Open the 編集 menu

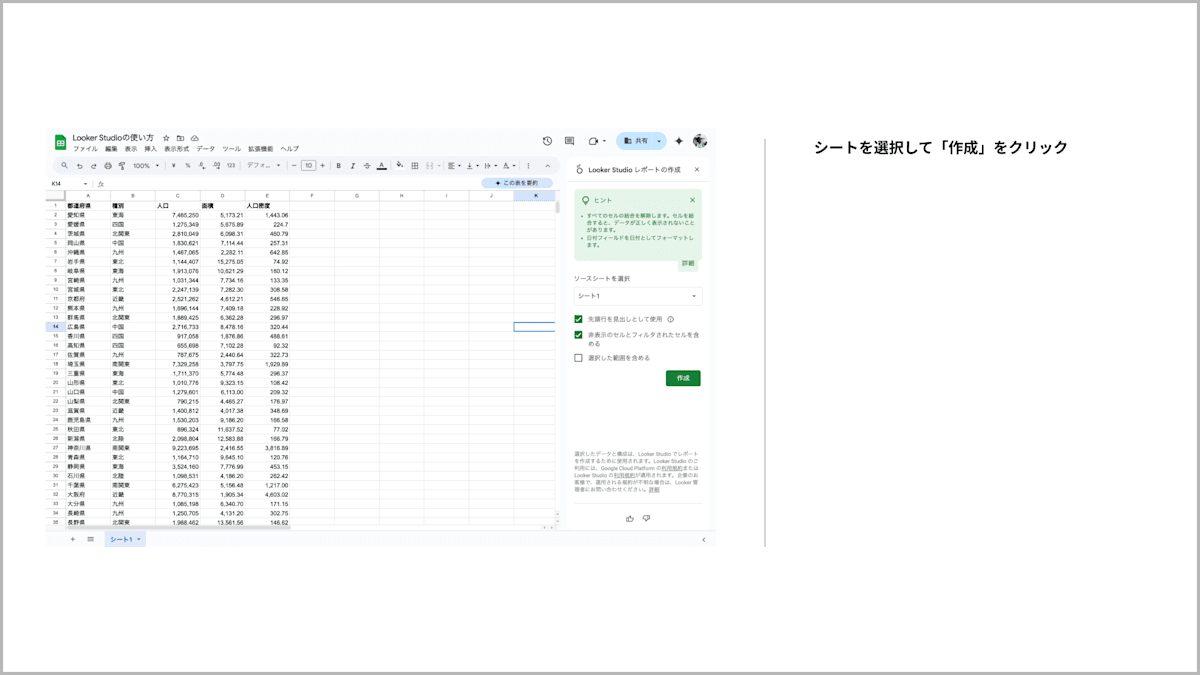(111, 149)
